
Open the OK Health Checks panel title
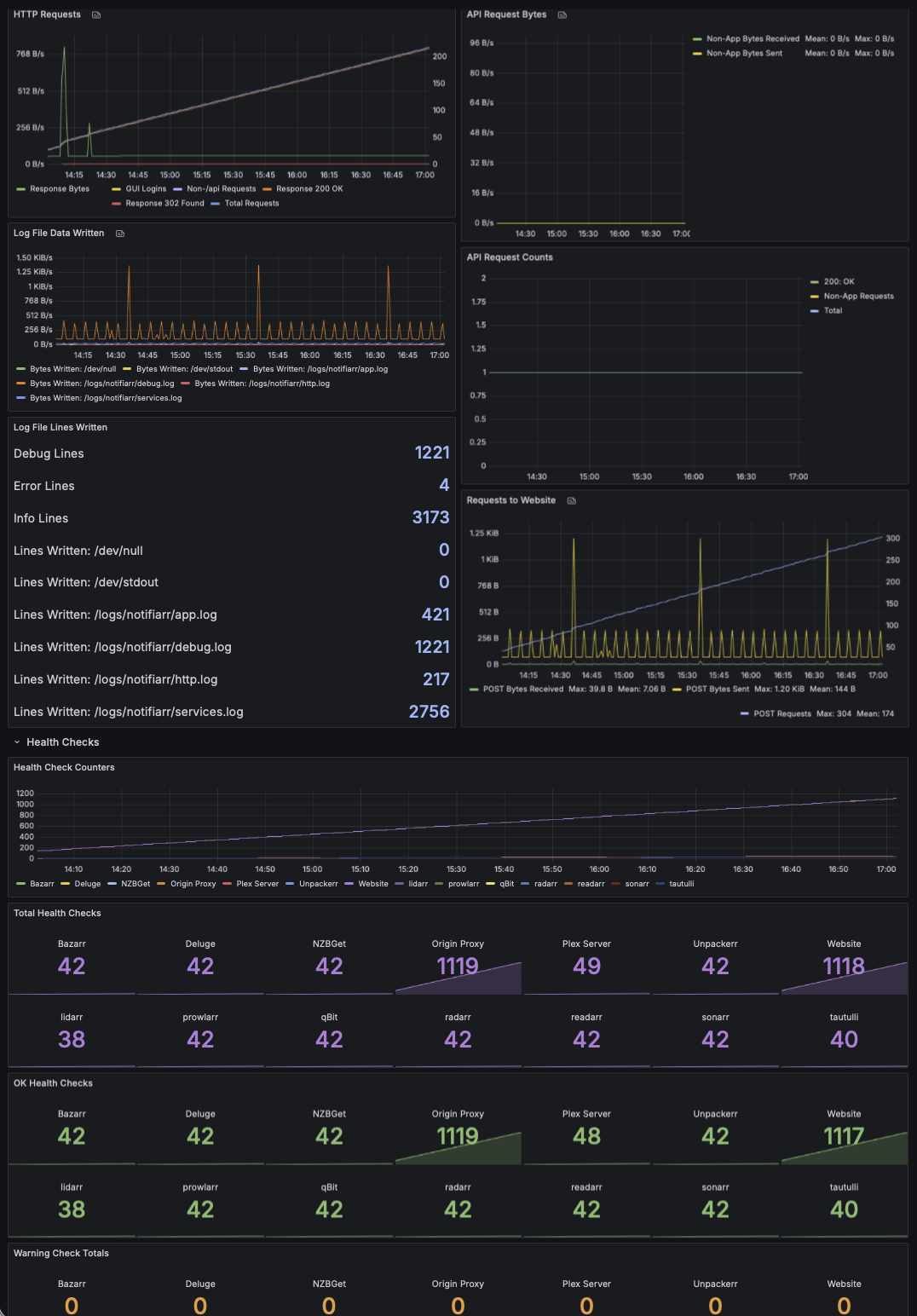[x=53, y=1083]
